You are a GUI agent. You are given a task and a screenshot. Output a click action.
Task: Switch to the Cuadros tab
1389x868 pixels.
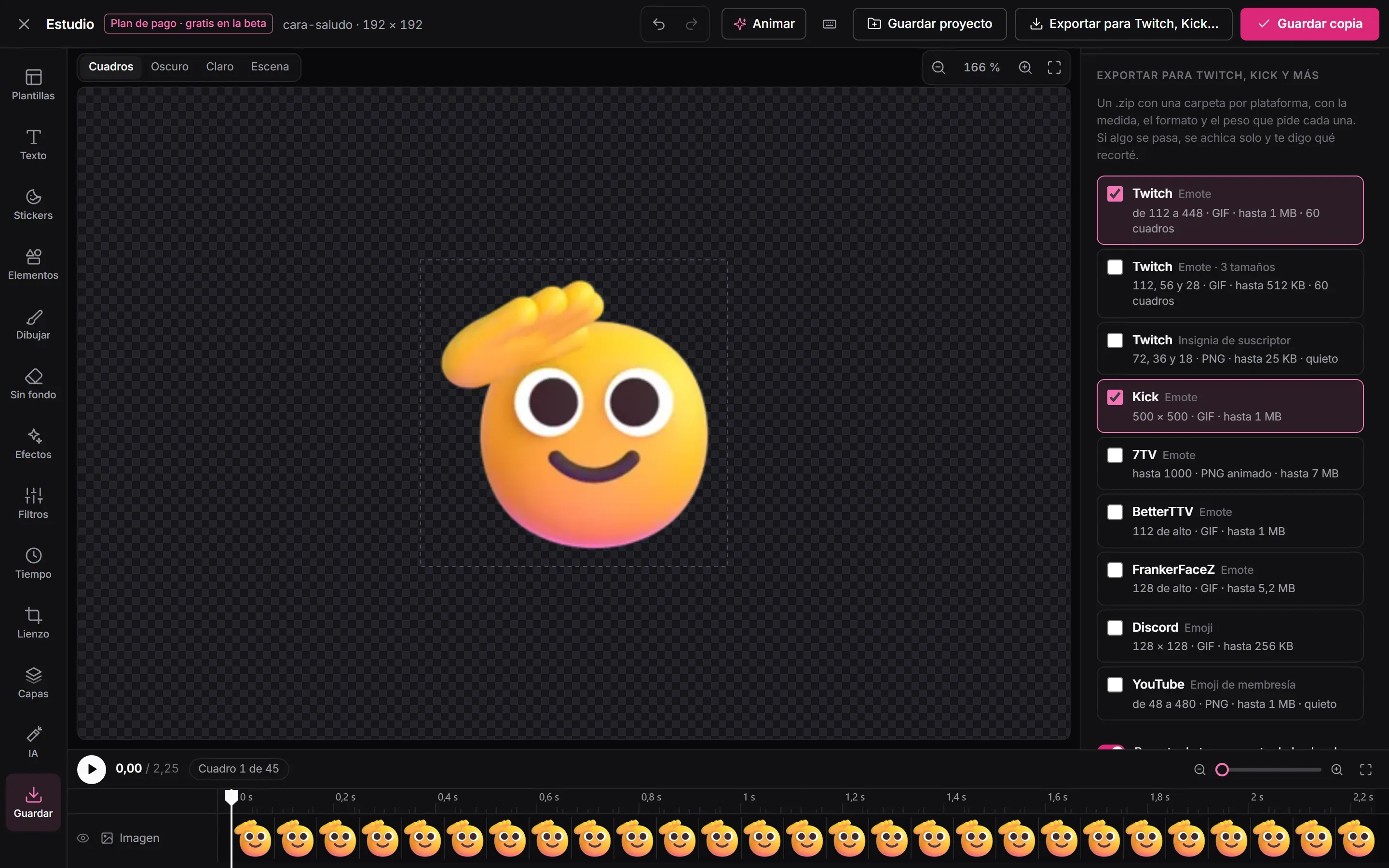click(111, 67)
